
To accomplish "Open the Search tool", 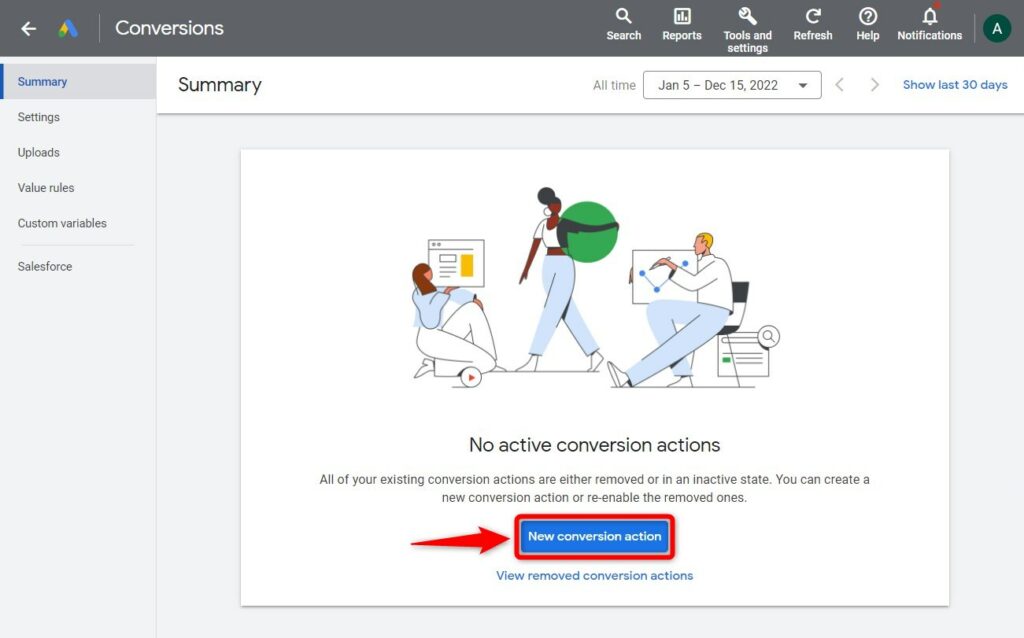I will [x=623, y=25].
